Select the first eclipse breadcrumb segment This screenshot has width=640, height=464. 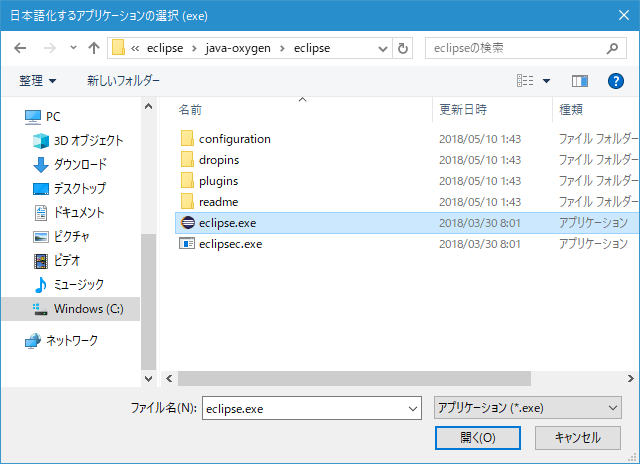[165, 48]
